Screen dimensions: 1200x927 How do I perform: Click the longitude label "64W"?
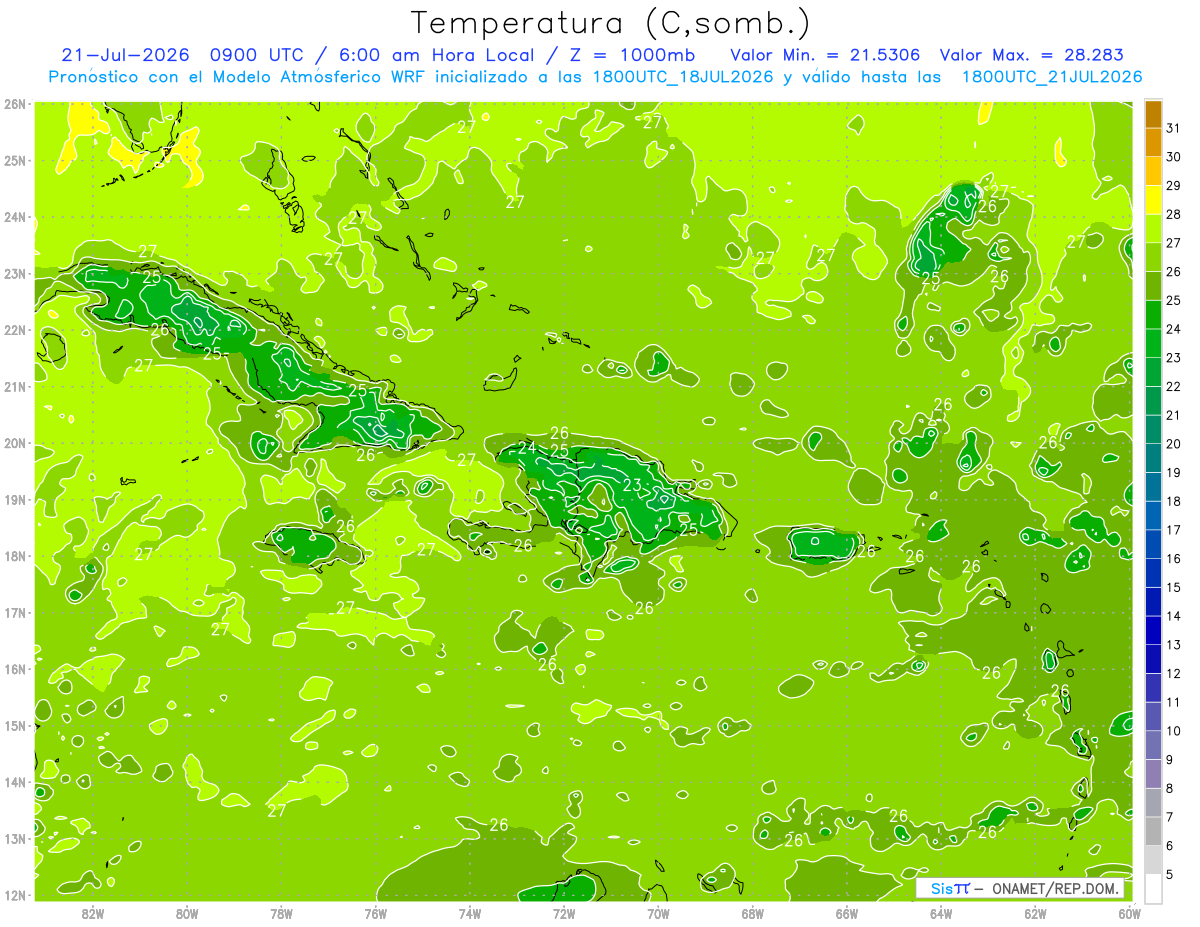coord(941,913)
